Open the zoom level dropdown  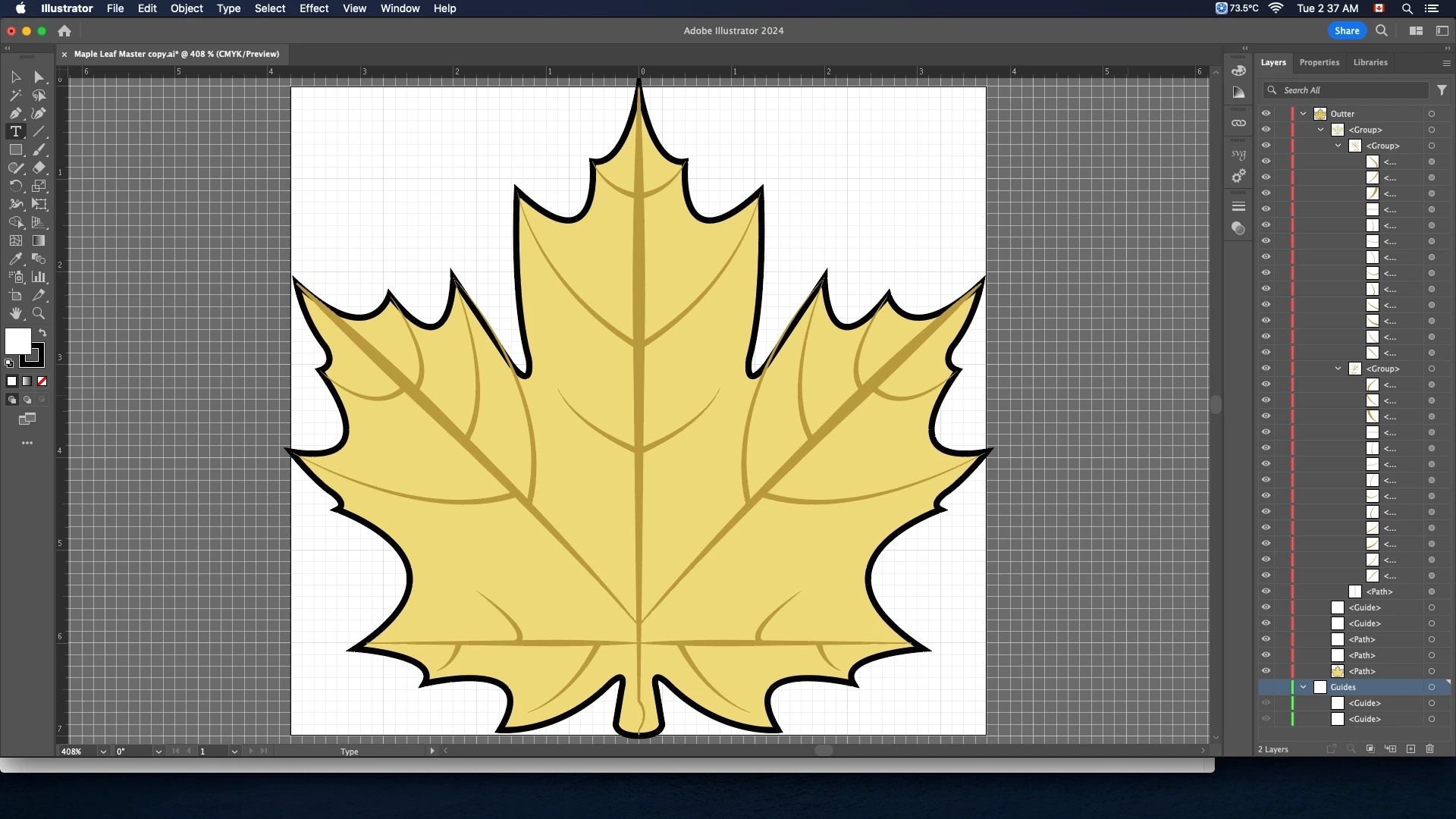pyautogui.click(x=103, y=752)
